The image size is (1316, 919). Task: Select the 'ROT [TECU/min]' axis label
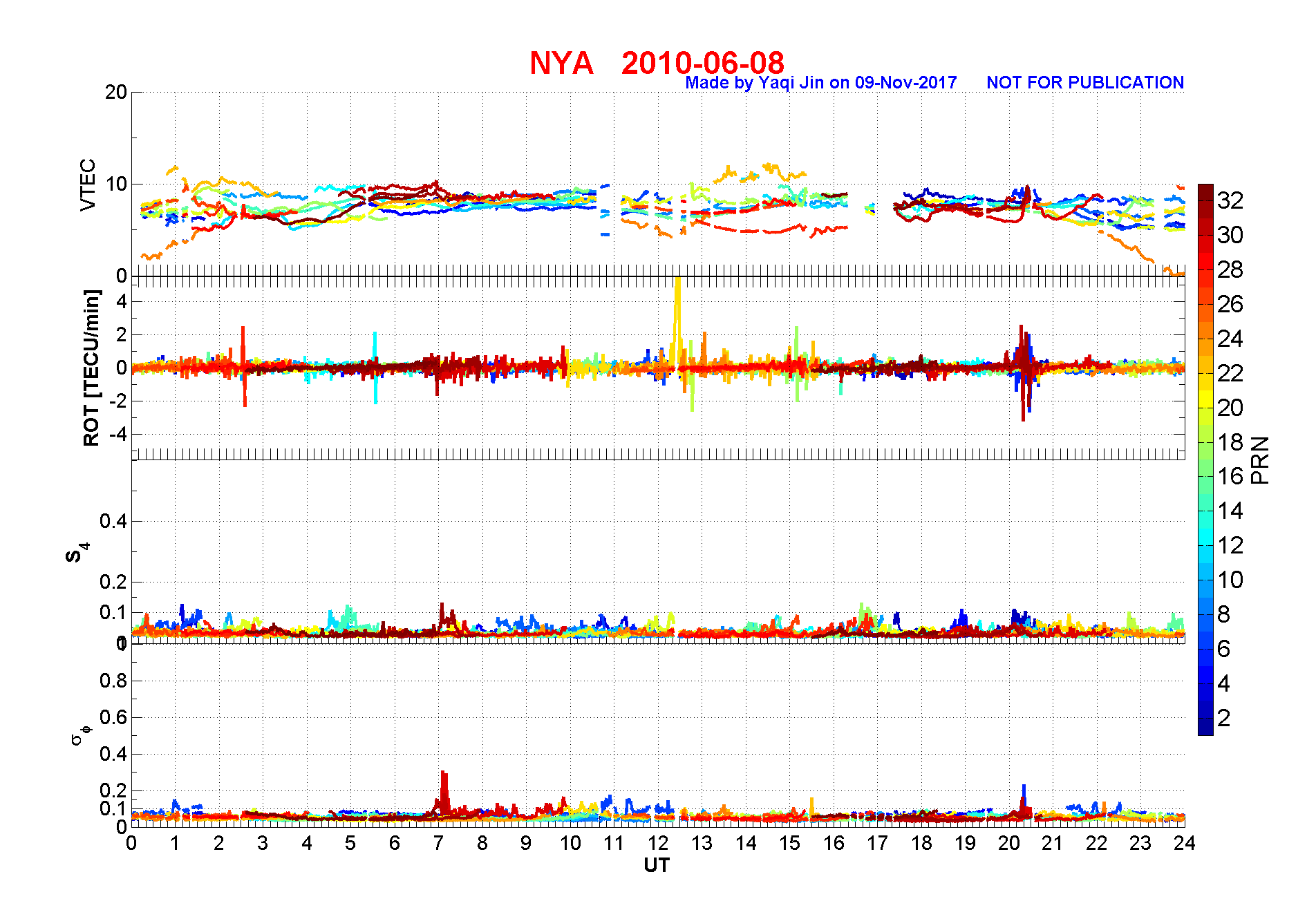pos(91,368)
